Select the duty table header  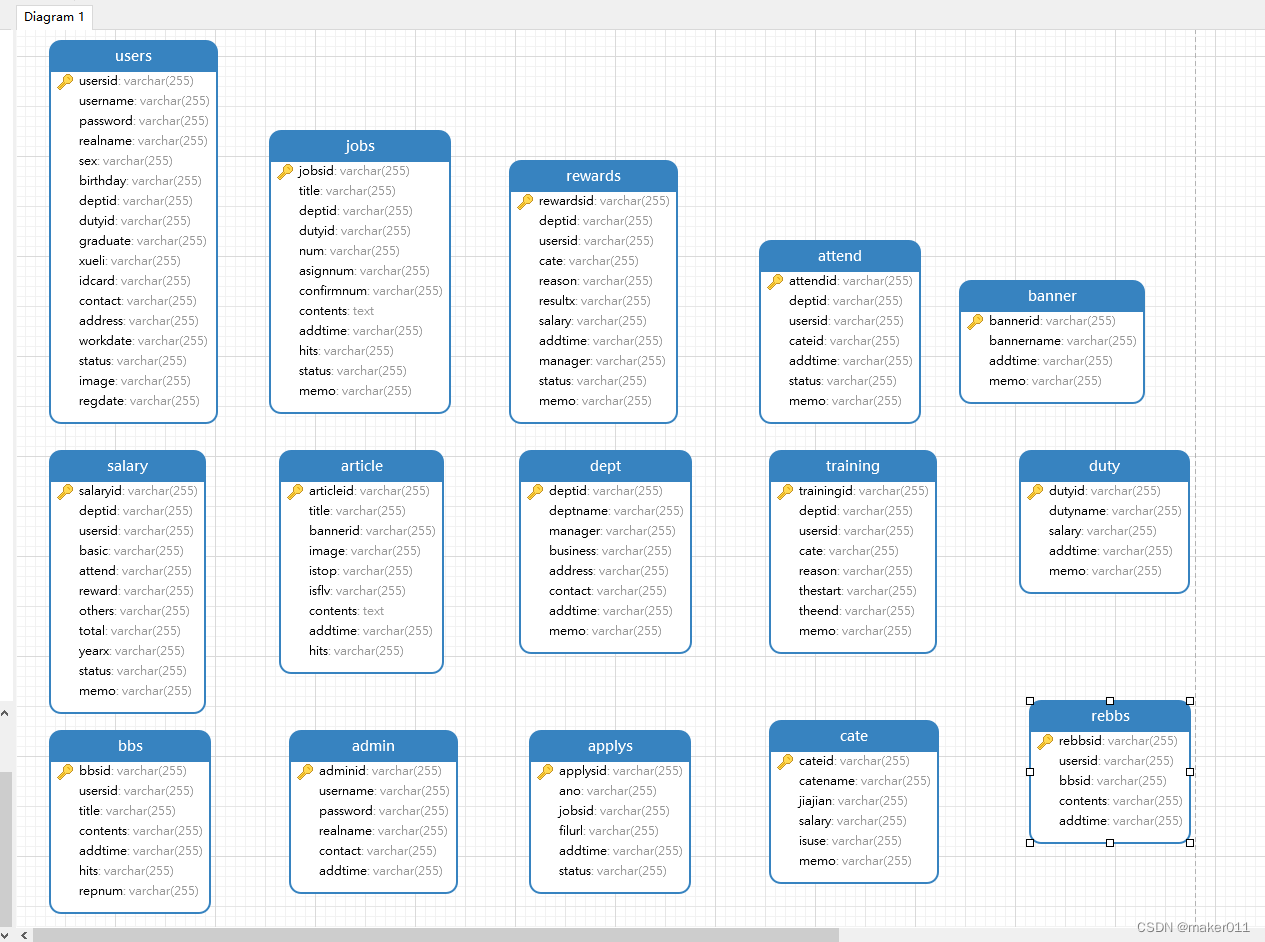pyautogui.click(x=1104, y=466)
